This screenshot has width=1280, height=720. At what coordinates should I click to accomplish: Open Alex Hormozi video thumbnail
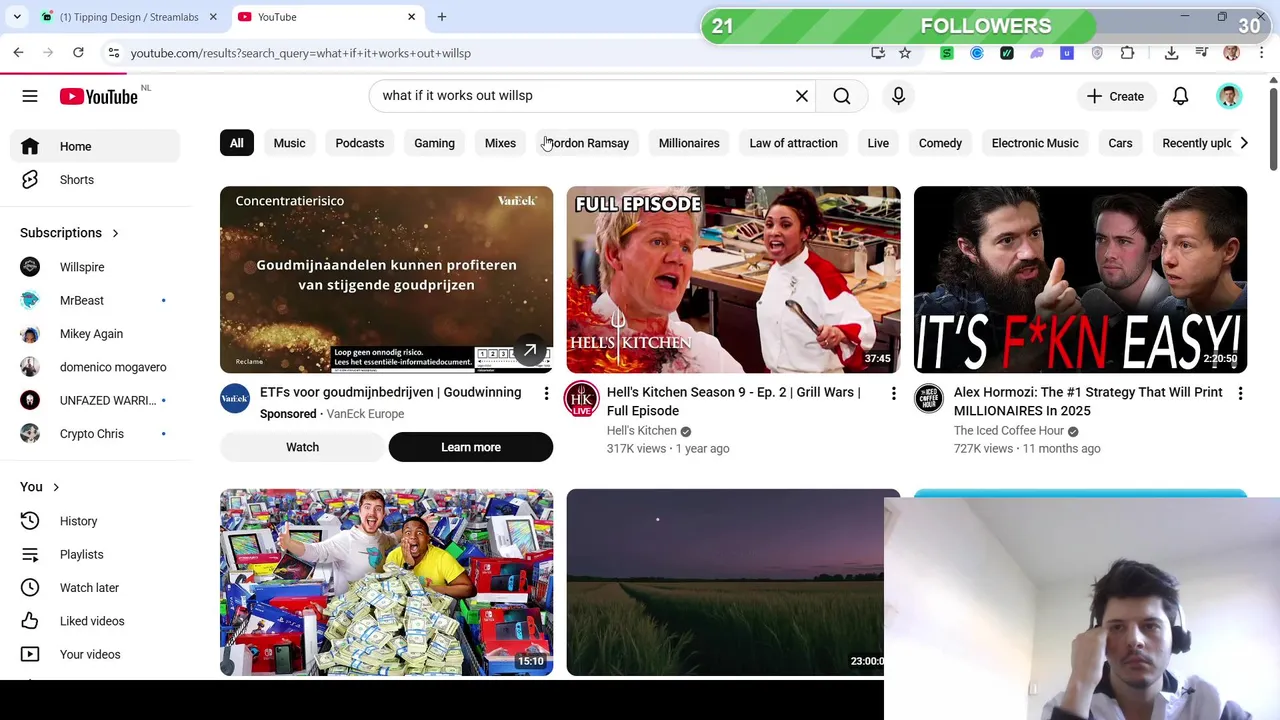pos(1080,280)
